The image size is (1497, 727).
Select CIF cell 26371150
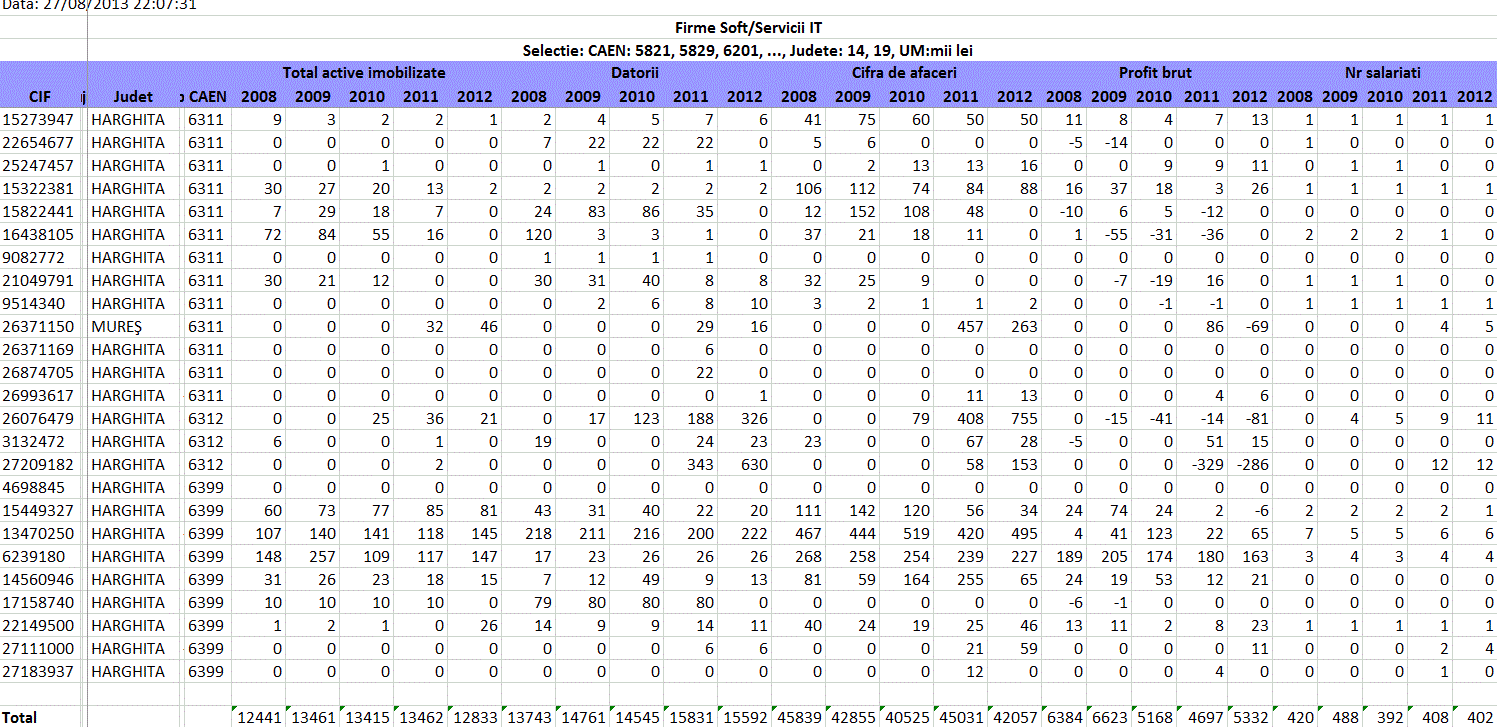click(39, 326)
